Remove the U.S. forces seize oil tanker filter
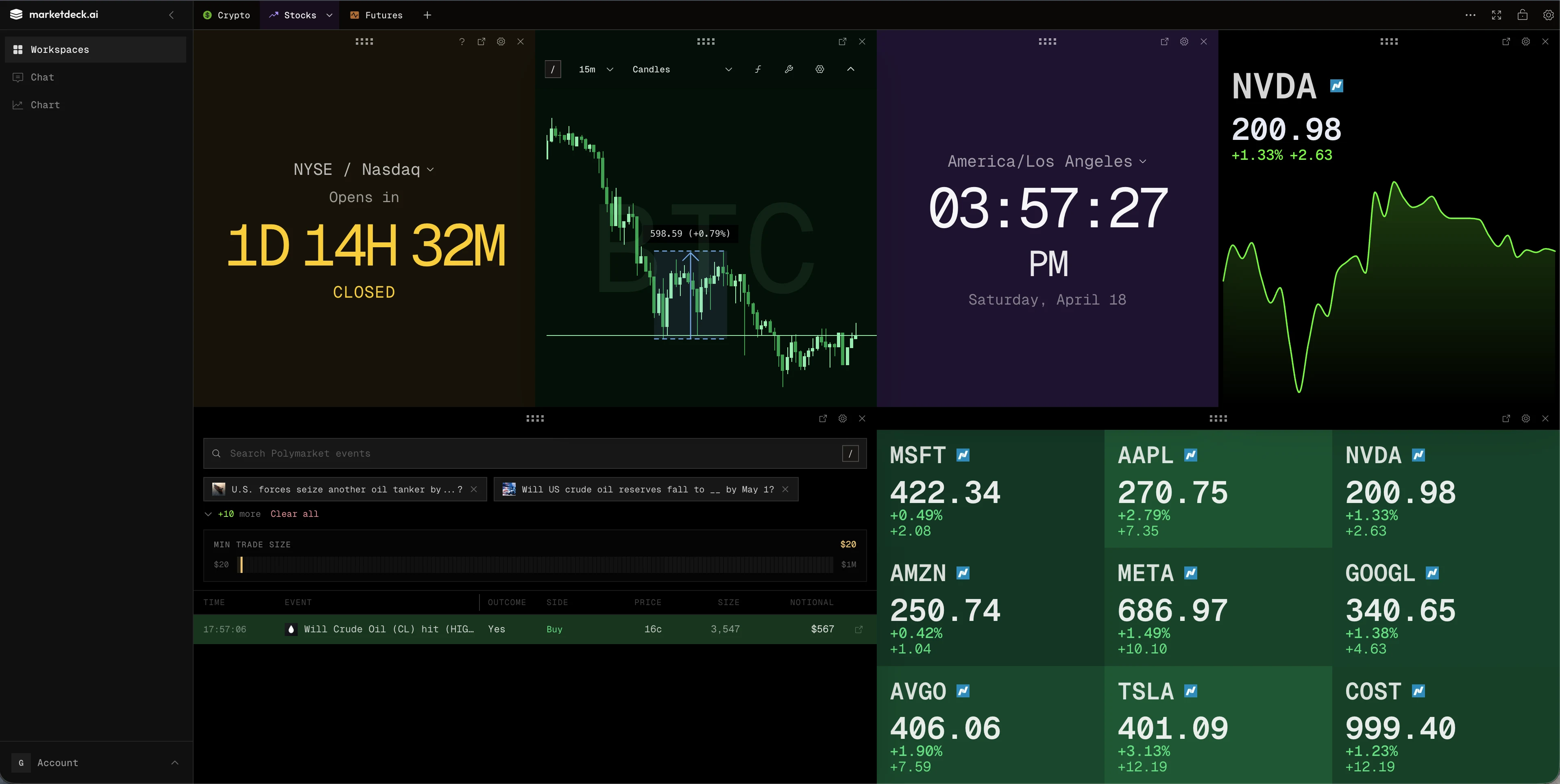 pos(473,490)
